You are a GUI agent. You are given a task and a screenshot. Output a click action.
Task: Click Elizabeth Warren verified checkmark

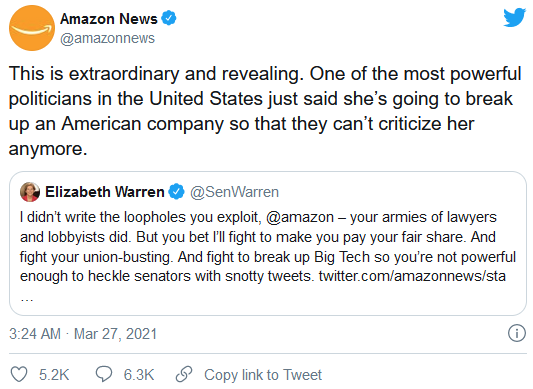176,192
